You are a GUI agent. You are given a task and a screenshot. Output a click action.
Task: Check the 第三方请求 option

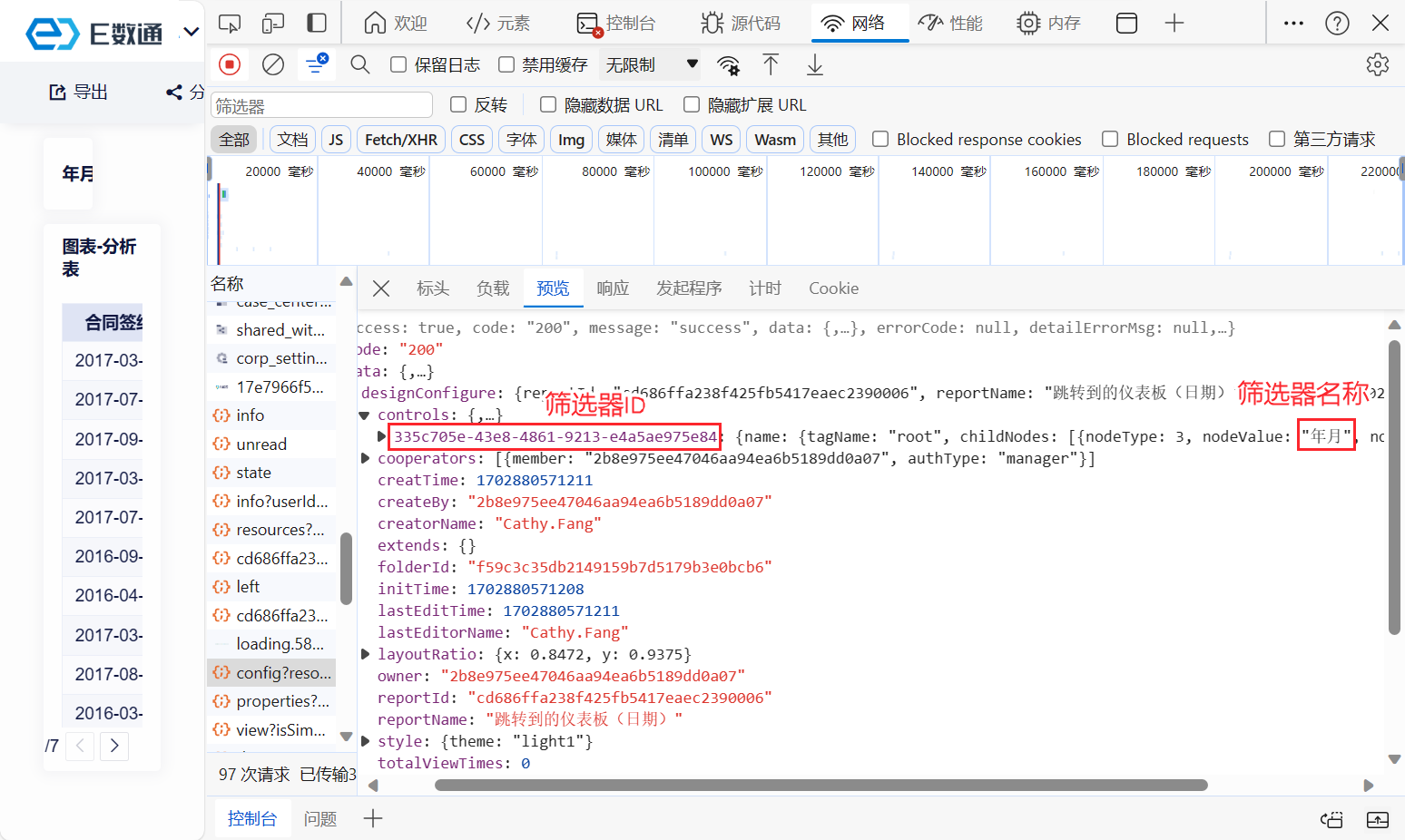click(1277, 139)
